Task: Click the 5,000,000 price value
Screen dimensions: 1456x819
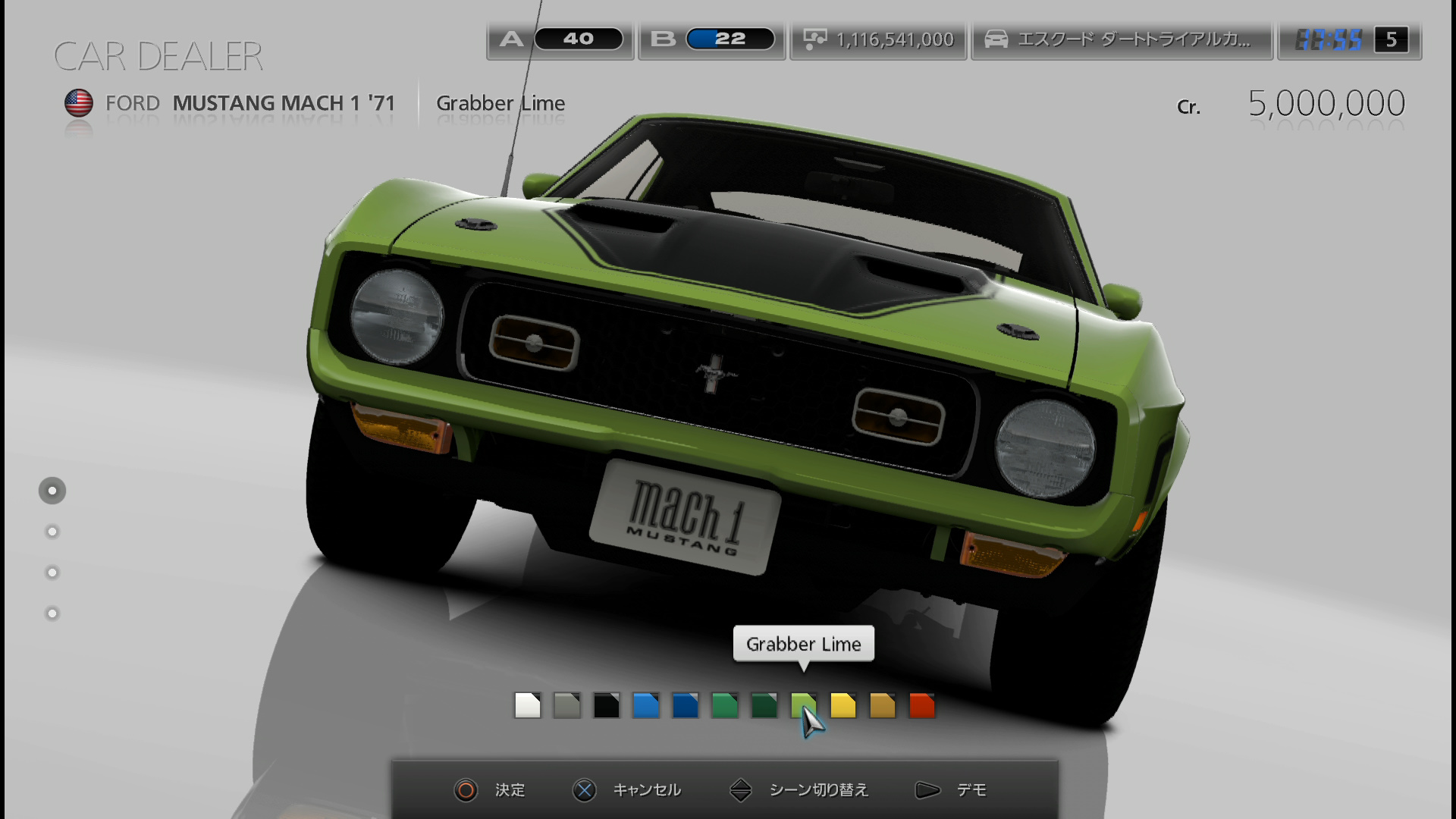Action: coord(1327,103)
